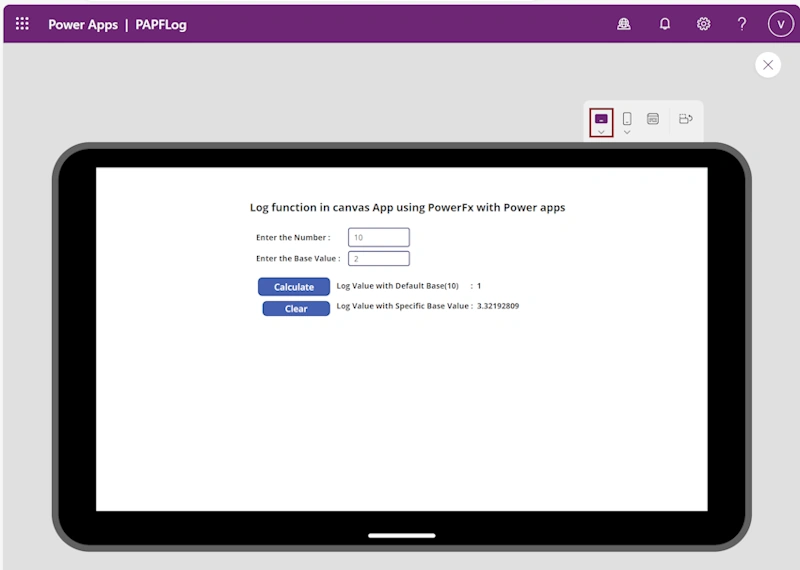Select the browser window preview icon
The image size is (800, 570).
653,118
